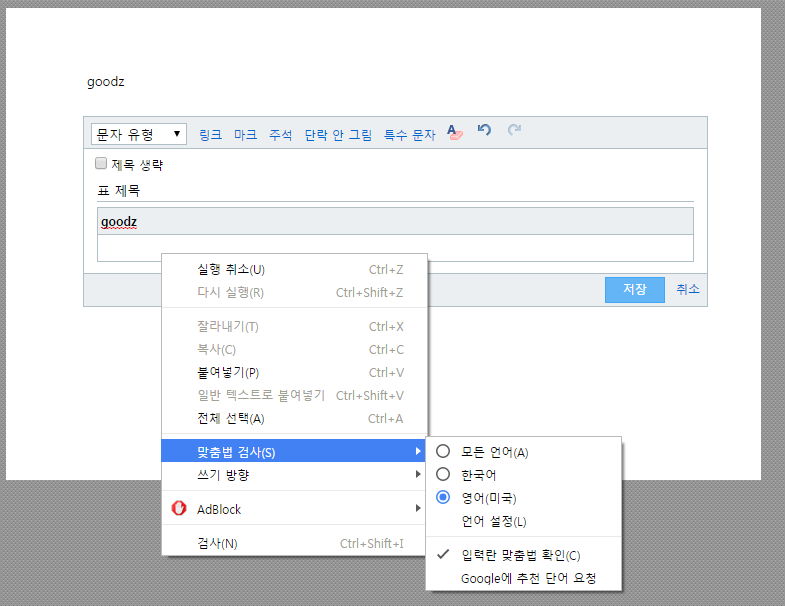Click the goodz heading text above editor
The image size is (785, 606).
point(106,82)
